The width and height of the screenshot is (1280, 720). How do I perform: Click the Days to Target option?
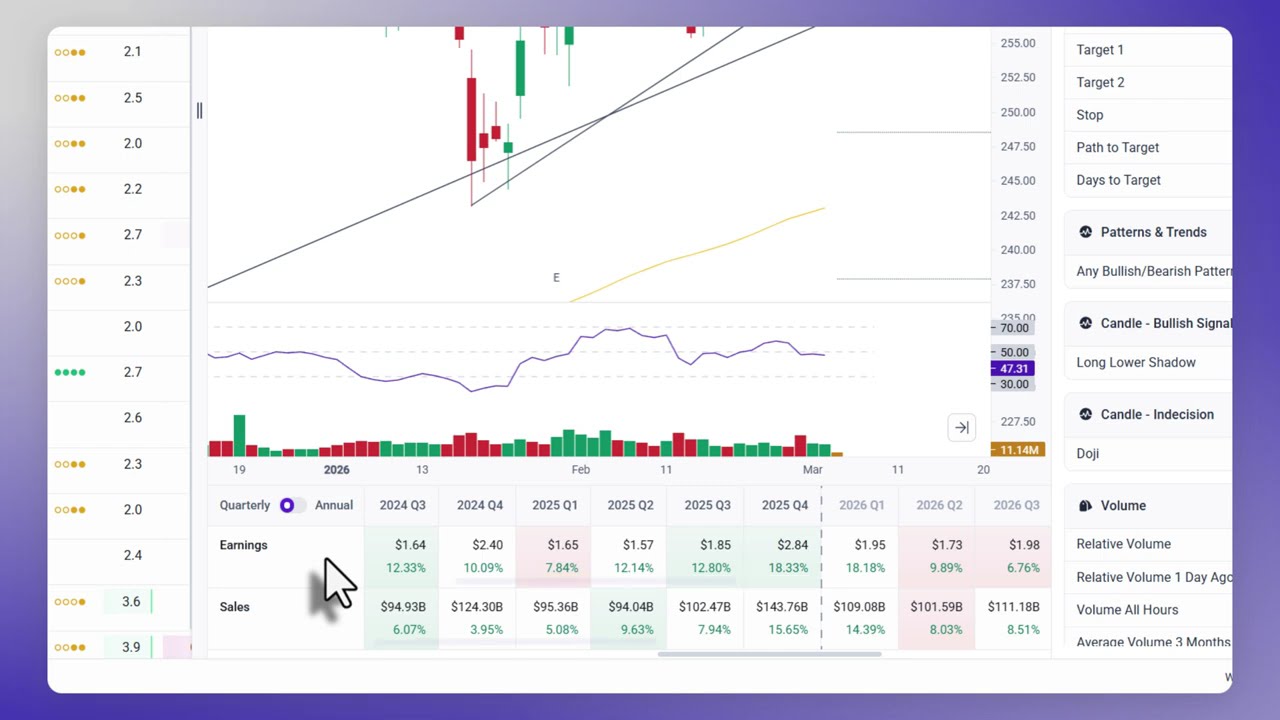pyautogui.click(x=1118, y=180)
